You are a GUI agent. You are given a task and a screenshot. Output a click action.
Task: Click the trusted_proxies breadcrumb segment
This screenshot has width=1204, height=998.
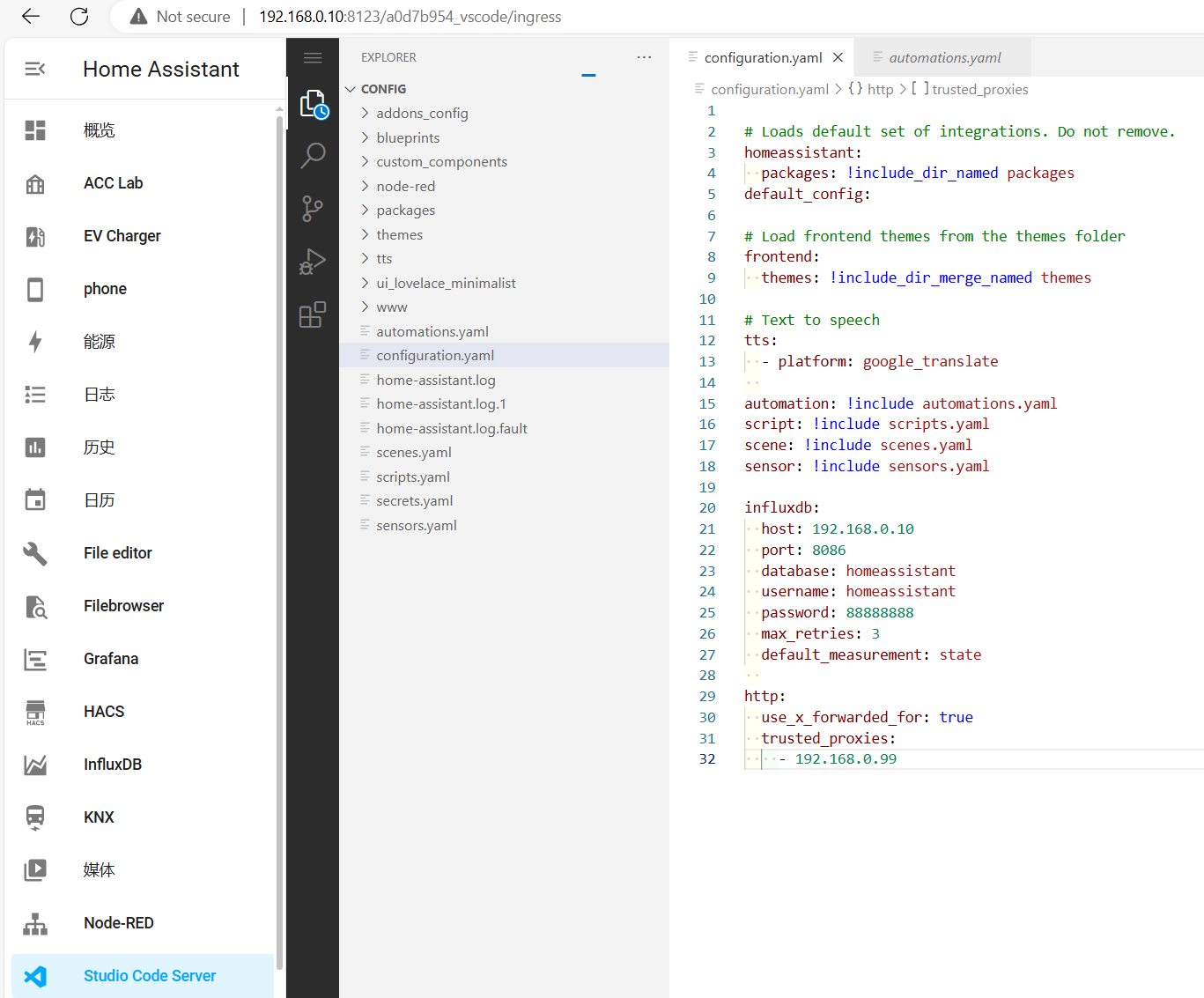pyautogui.click(x=979, y=89)
